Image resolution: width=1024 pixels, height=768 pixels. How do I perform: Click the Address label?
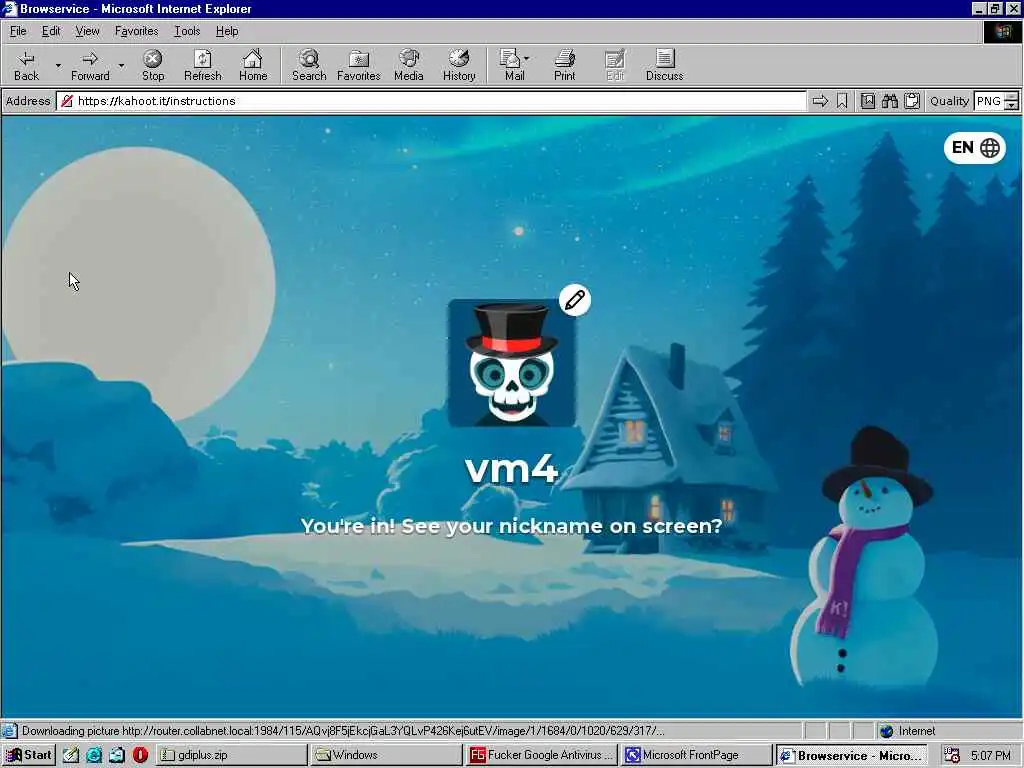click(x=28, y=101)
